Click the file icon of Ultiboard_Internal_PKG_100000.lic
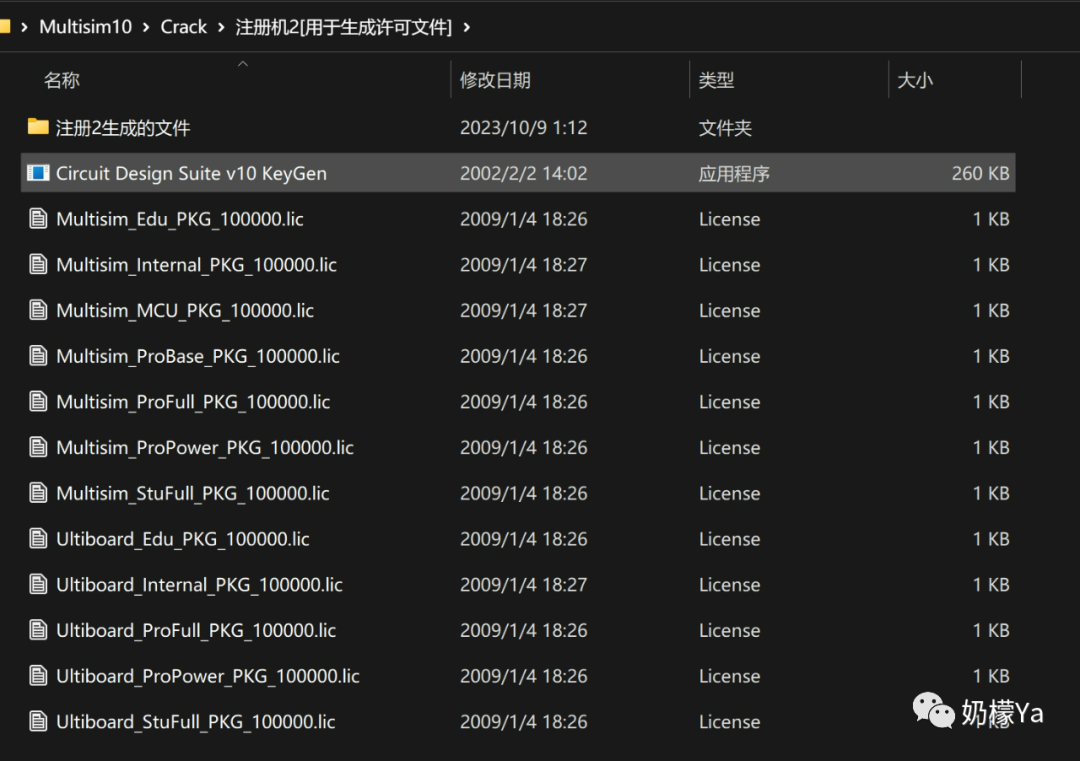This screenshot has height=761, width=1080. click(38, 584)
